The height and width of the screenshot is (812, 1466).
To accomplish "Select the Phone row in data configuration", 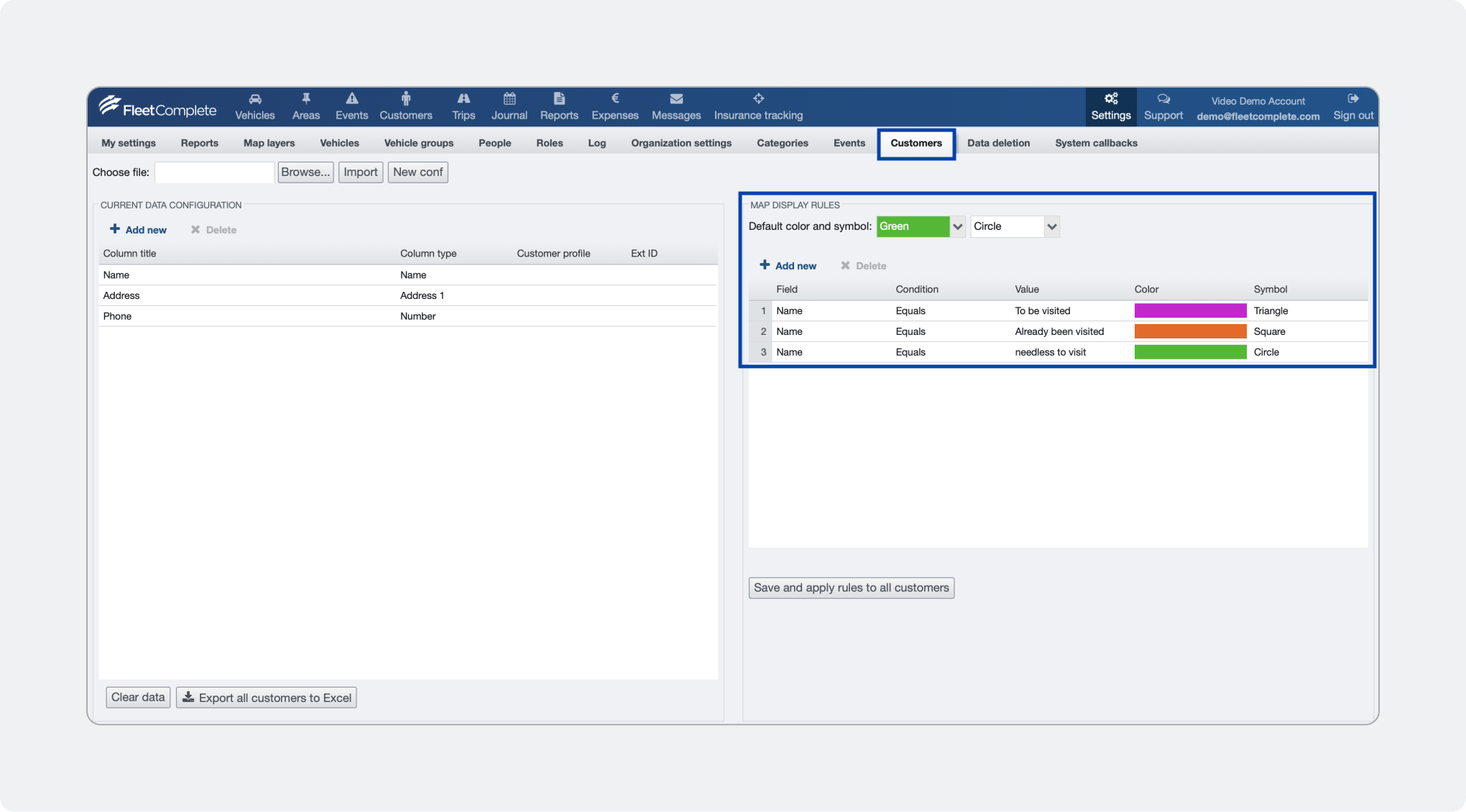I will click(x=407, y=316).
